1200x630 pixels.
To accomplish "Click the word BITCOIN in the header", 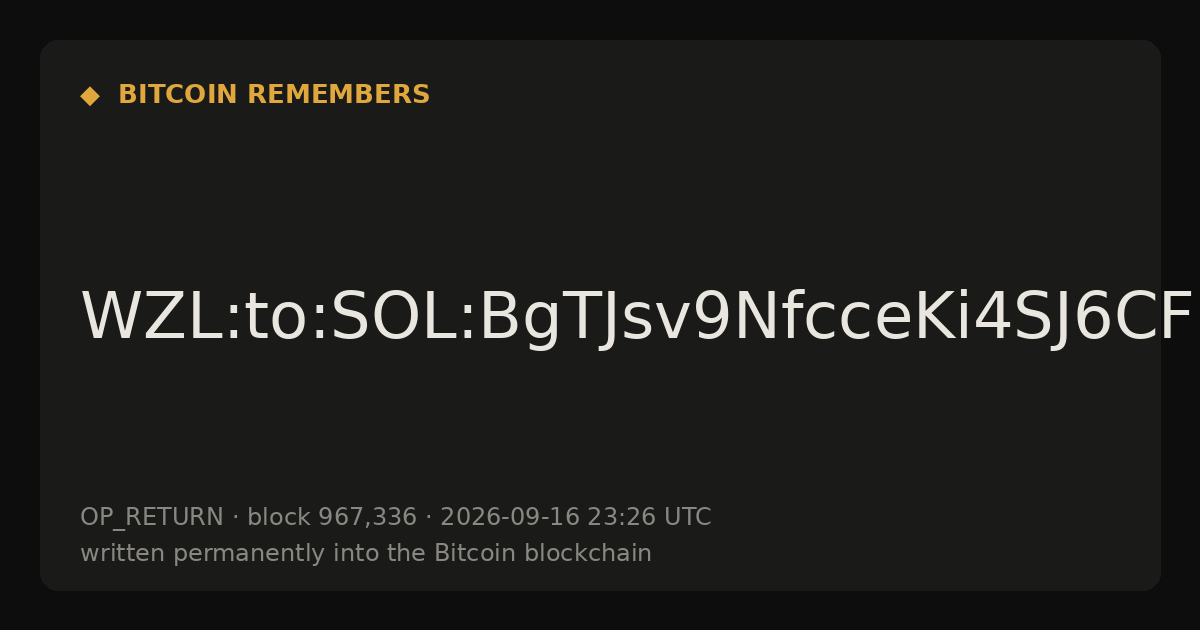I will click(x=179, y=95).
